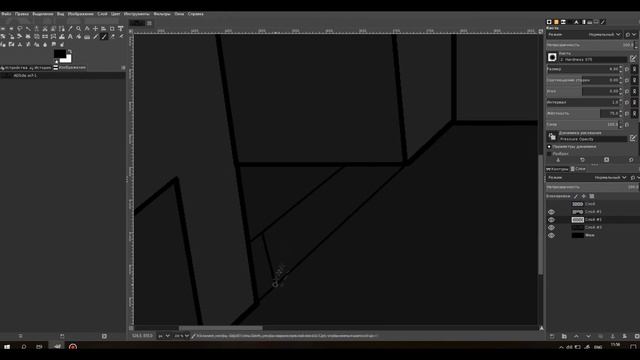The image size is (640, 360).
Task: Select the Gradient tool
Action: (x=87, y=37)
